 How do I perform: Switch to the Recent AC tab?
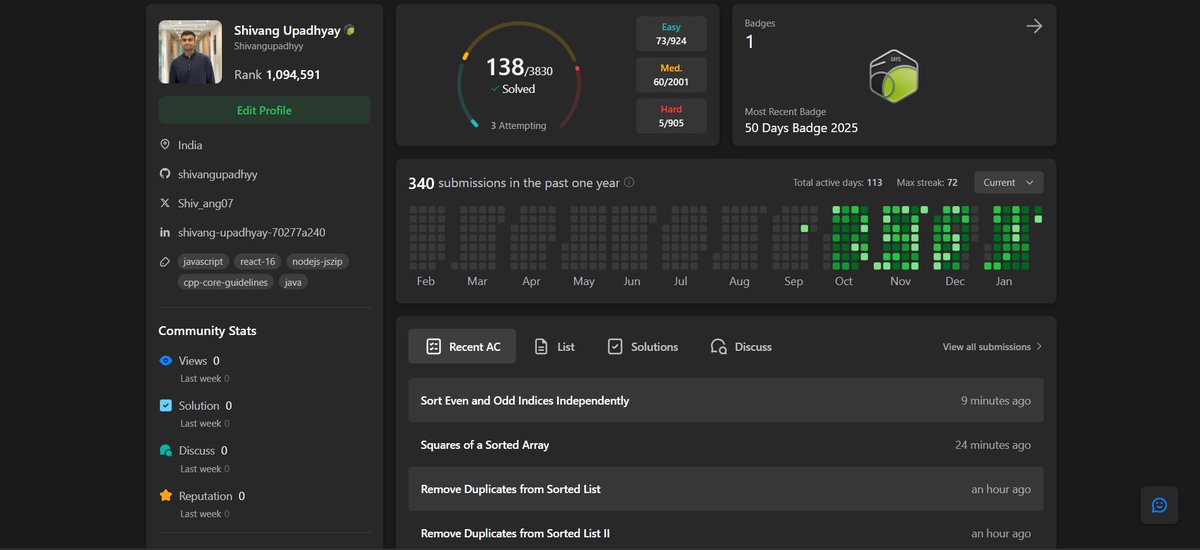462,346
